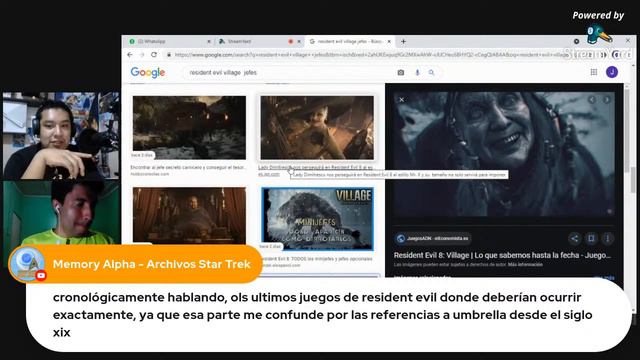The height and width of the screenshot is (360, 640).
Task: Save the previewed image to collection
Action: 591,238
